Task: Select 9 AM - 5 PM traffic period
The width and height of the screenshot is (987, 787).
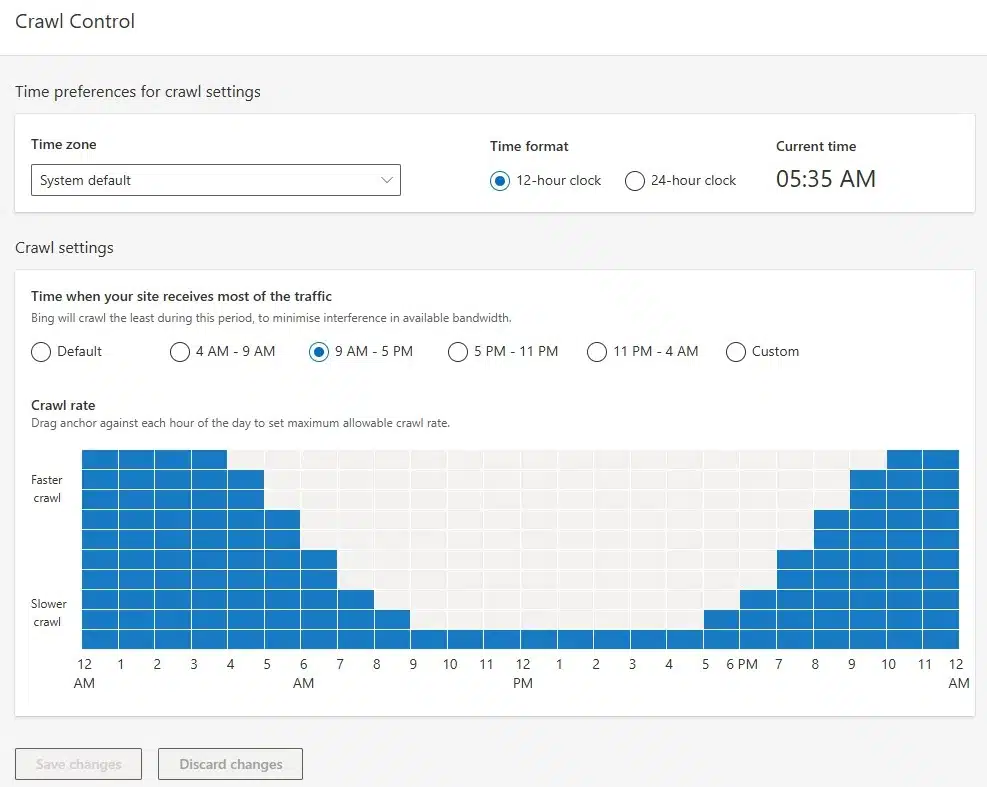Action: click(x=319, y=351)
